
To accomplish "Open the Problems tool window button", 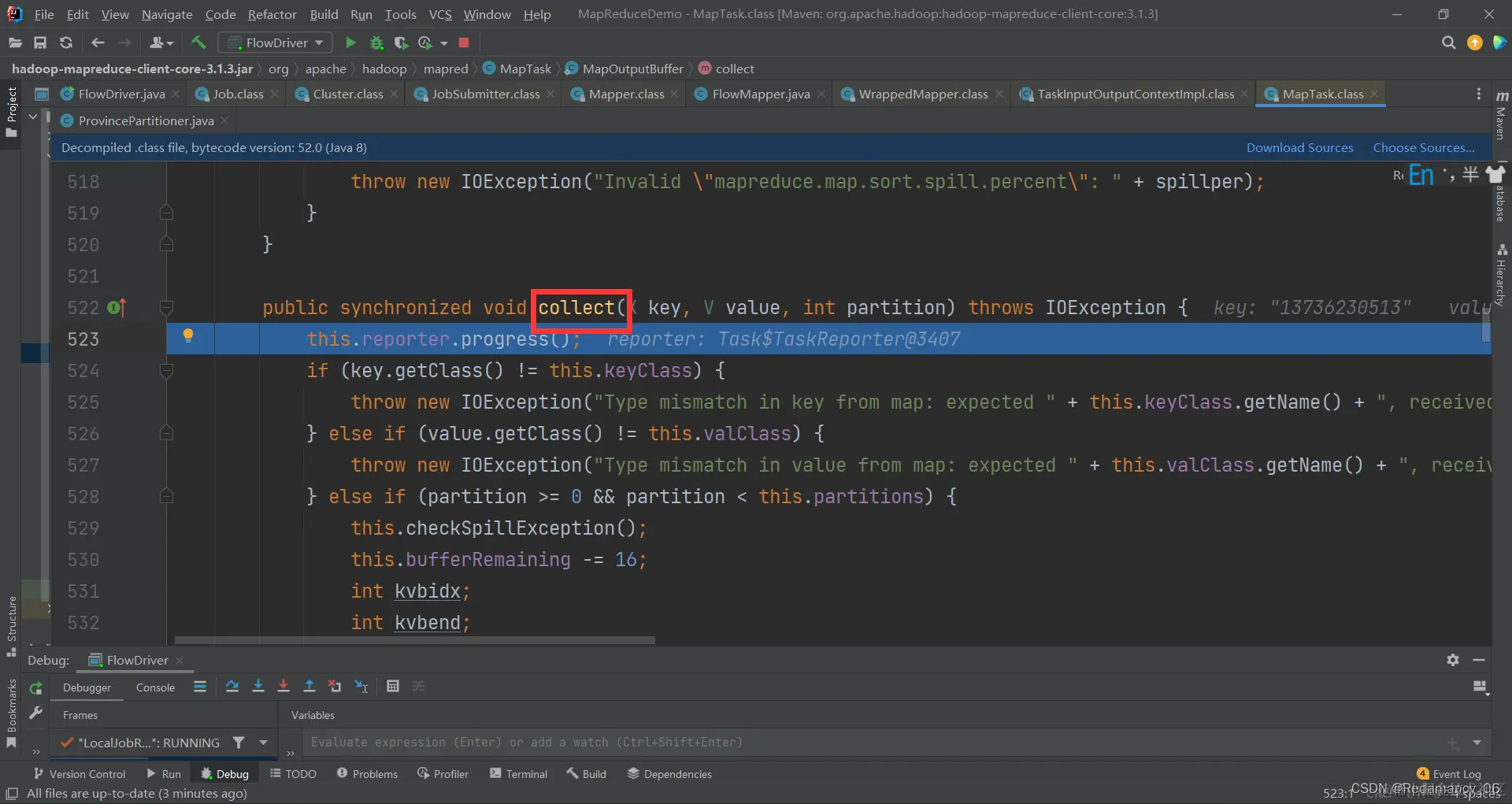I will tap(367, 774).
